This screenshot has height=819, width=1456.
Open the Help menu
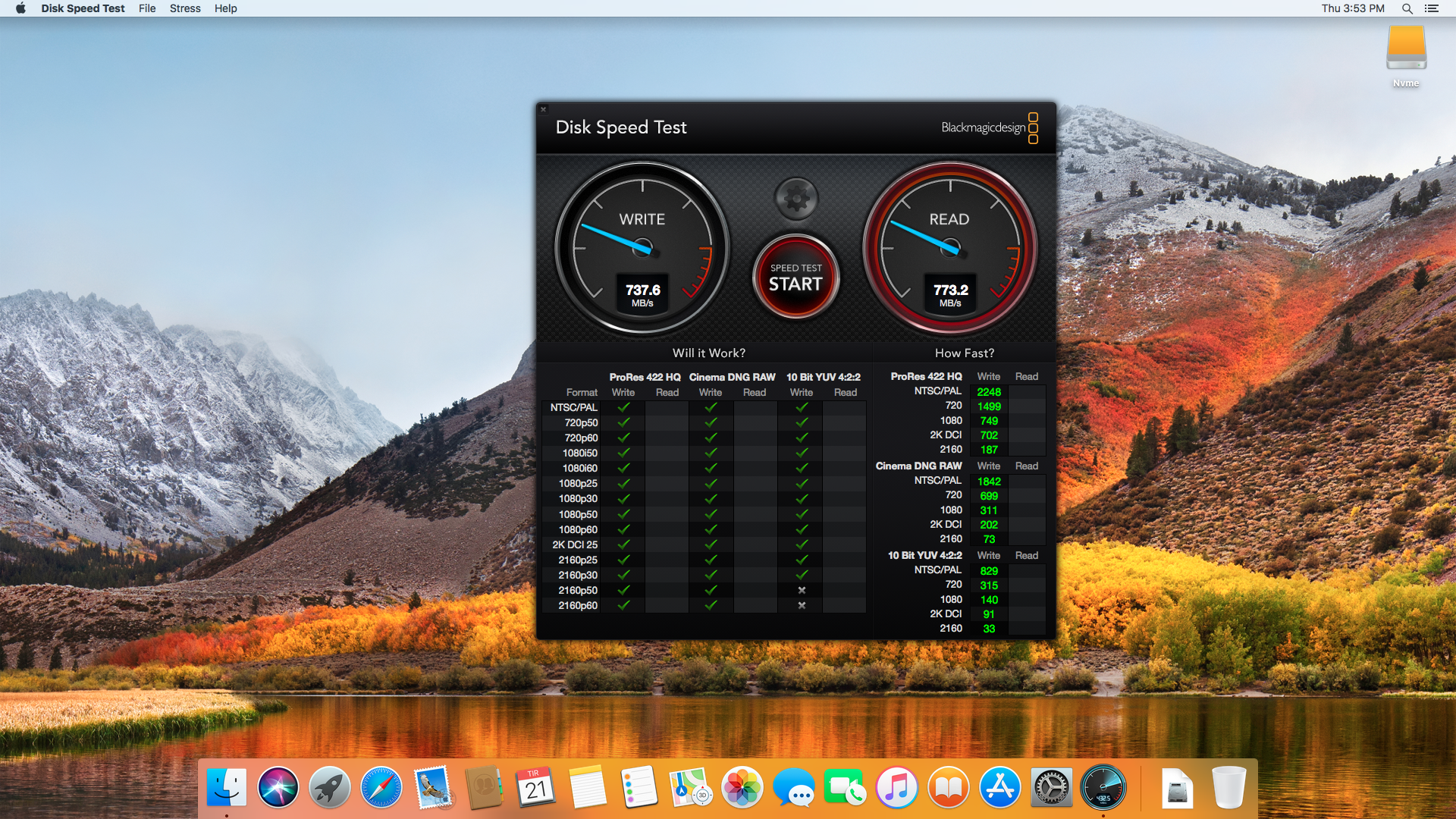click(225, 8)
